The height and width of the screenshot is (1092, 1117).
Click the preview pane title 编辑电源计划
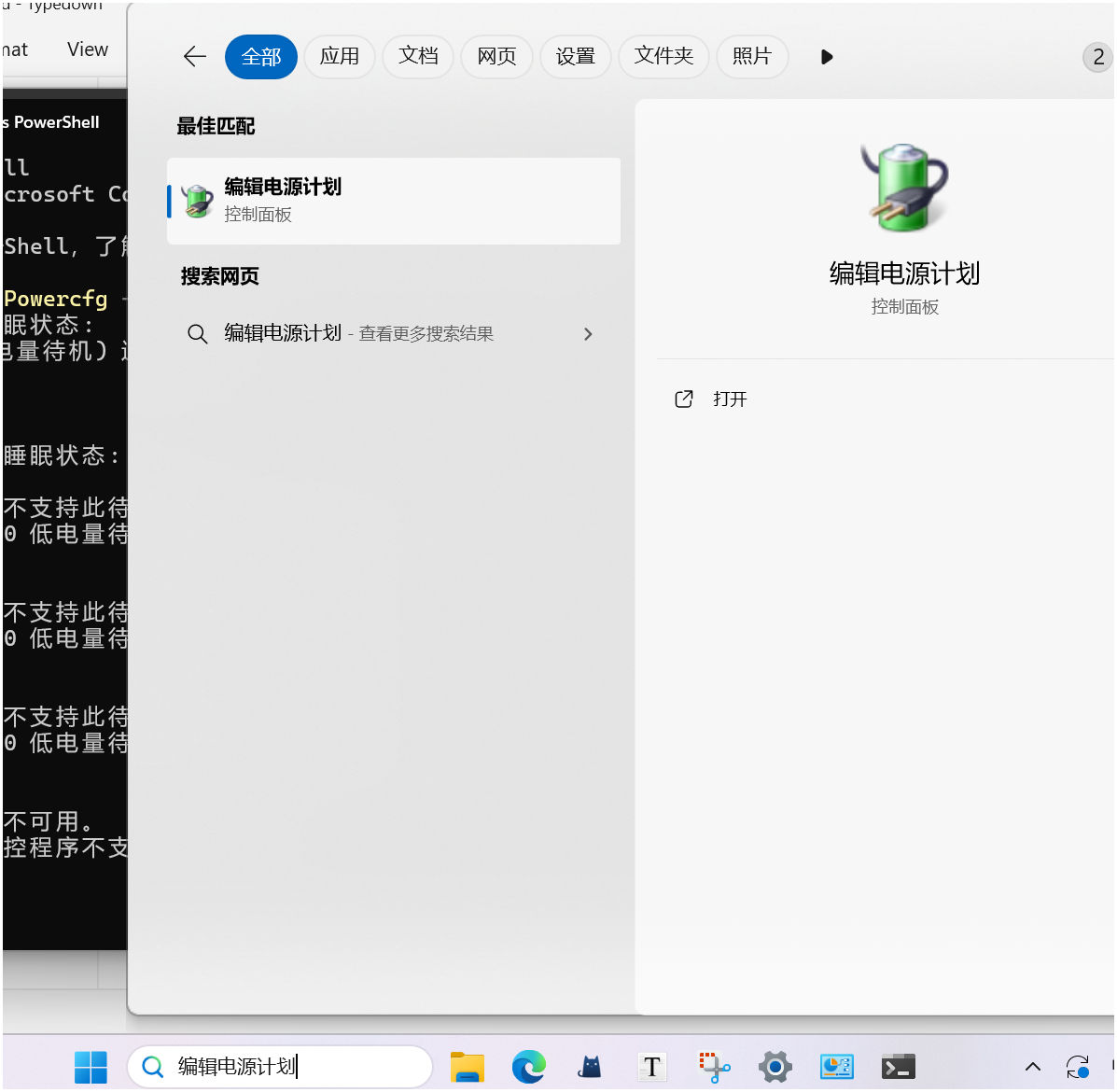[x=904, y=273]
